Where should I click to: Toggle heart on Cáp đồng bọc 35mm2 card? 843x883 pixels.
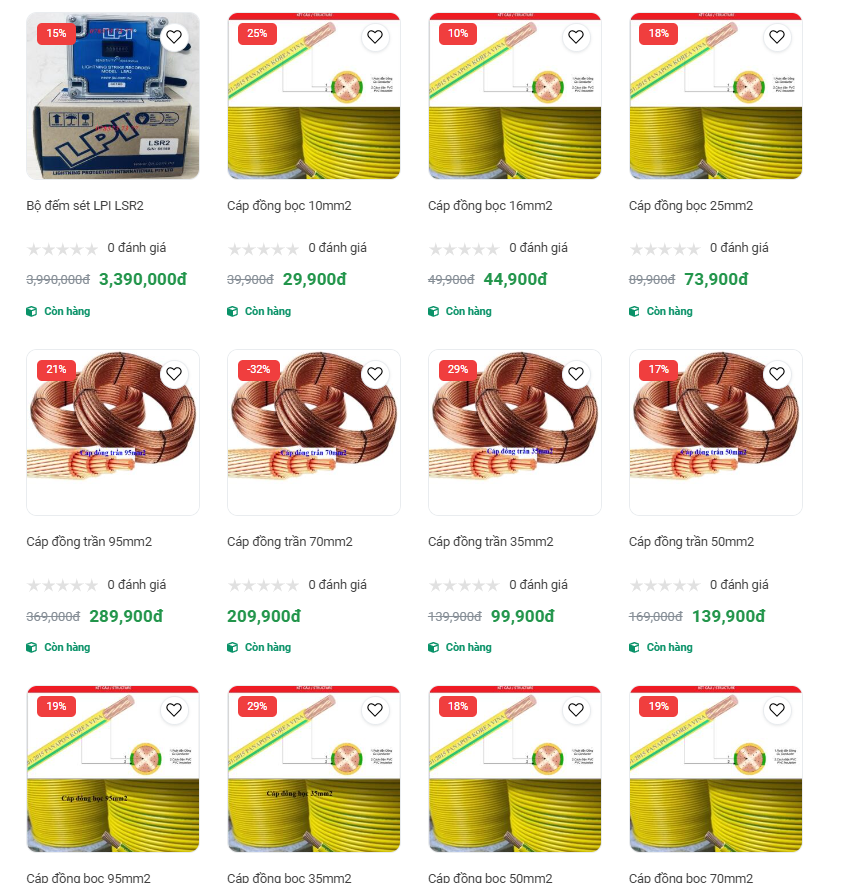pyautogui.click(x=375, y=710)
